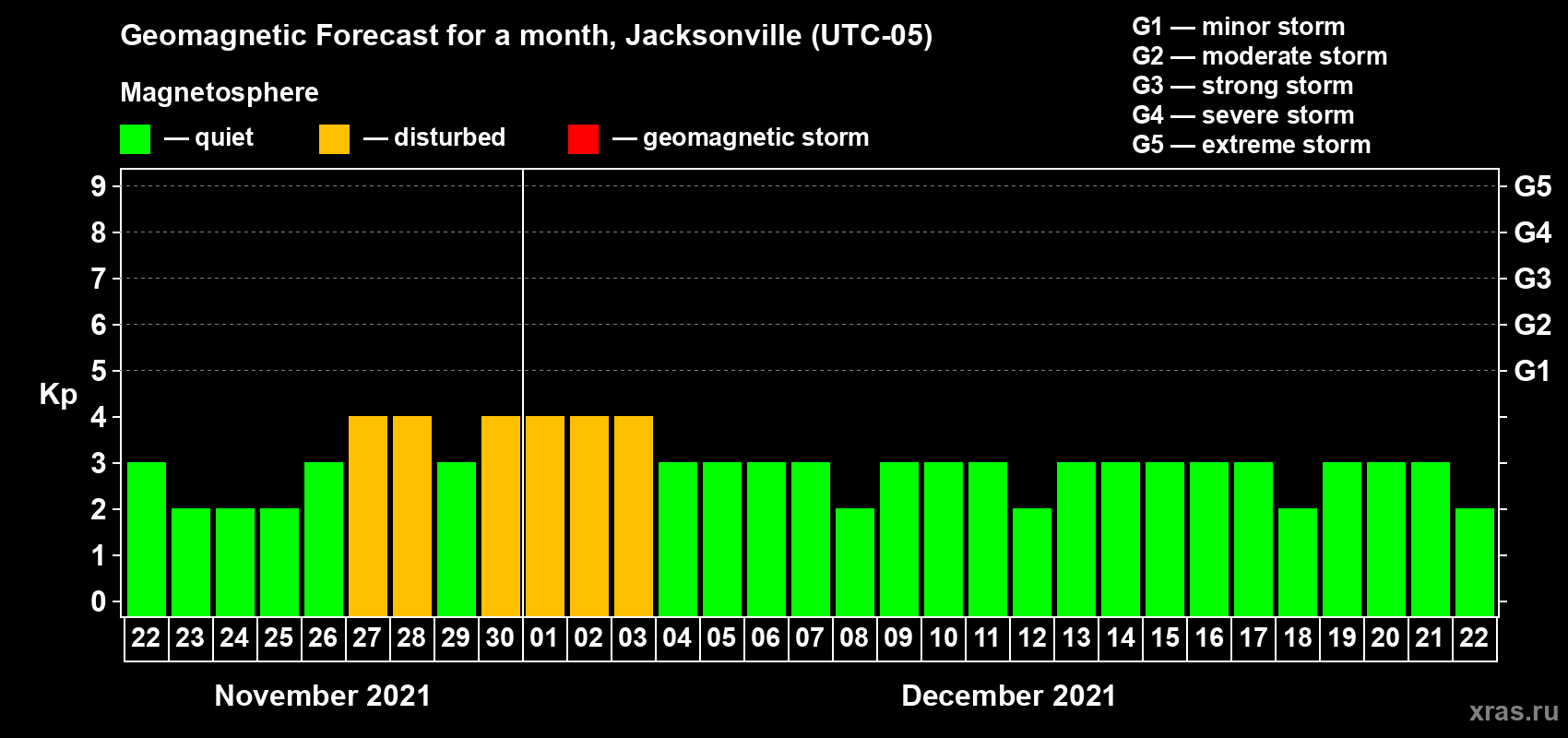The image size is (1568, 738).
Task: Click date label 09 on the axis
Action: tap(898, 637)
